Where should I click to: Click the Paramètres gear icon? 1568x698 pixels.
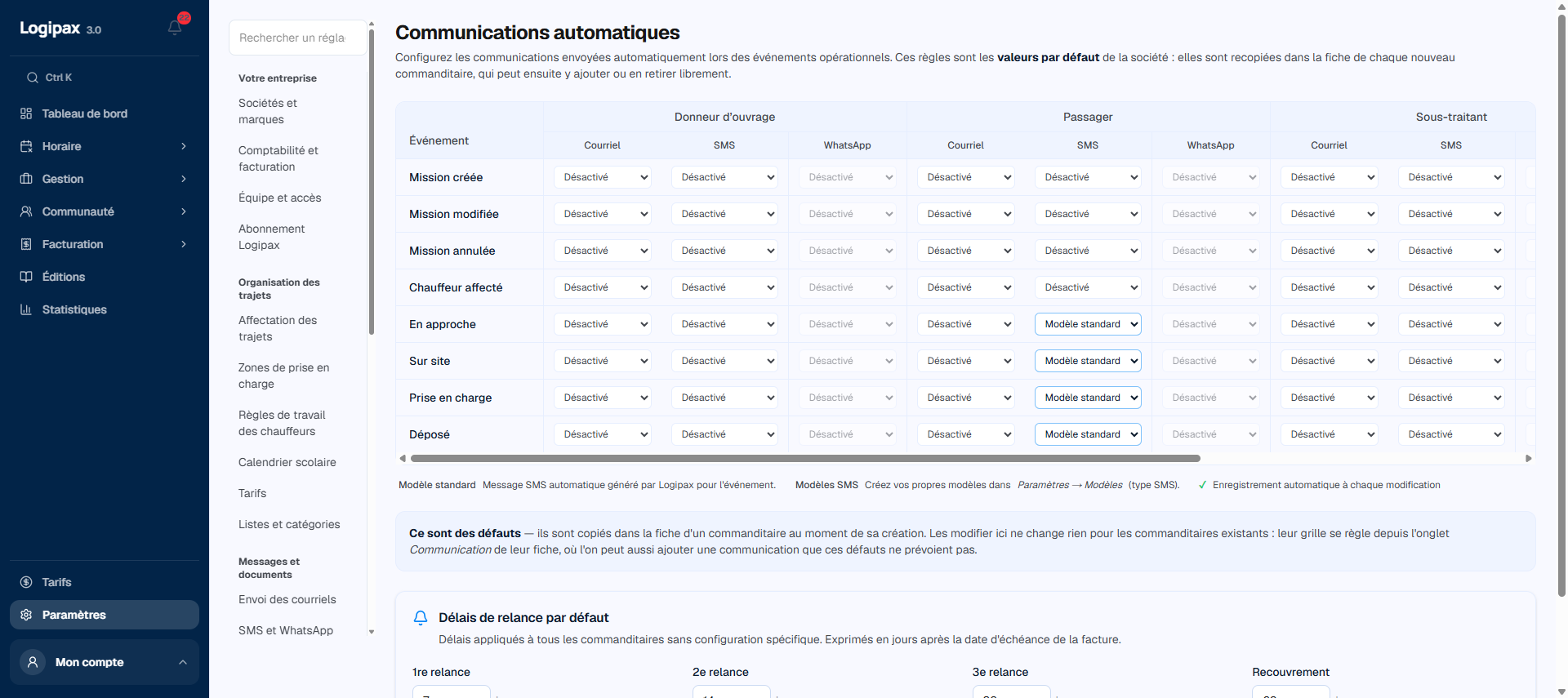pyautogui.click(x=26, y=615)
